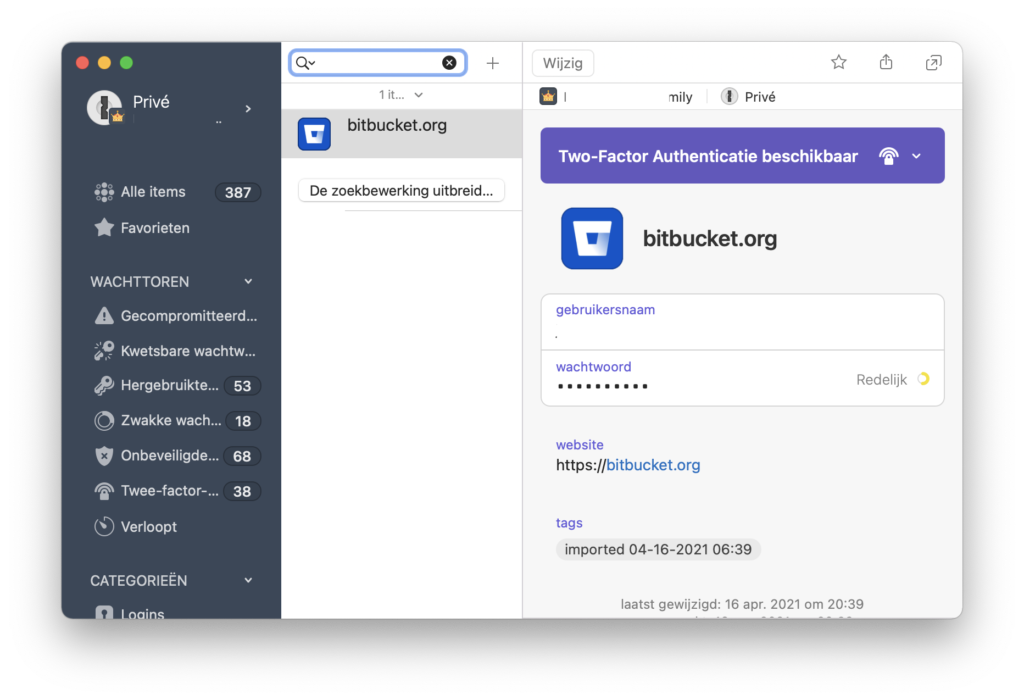Click the Wijzig edit button
Screen dimensions: 1024x700
(x=562, y=63)
